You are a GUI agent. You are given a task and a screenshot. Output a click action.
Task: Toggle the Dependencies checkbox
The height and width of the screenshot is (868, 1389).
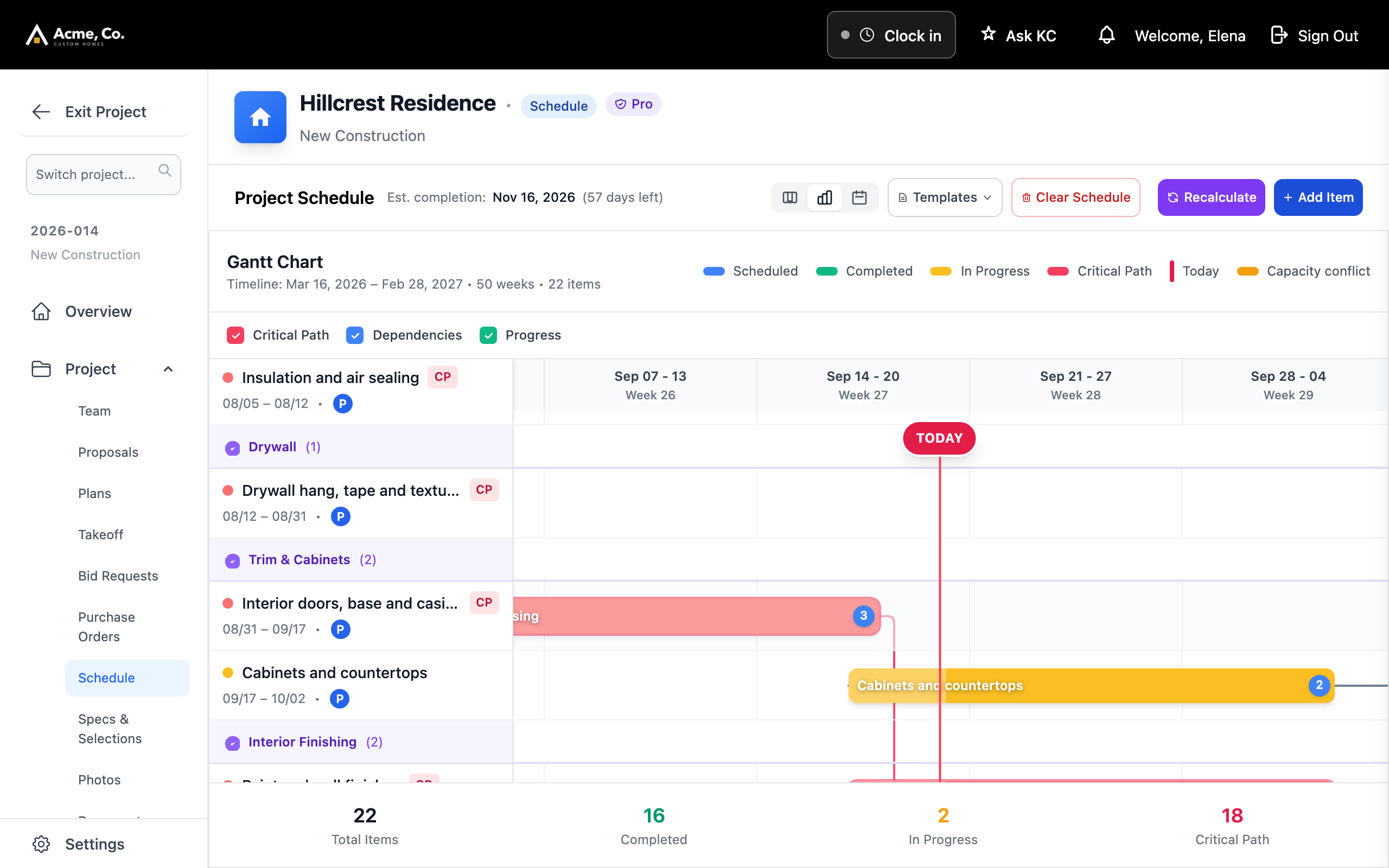[355, 335]
